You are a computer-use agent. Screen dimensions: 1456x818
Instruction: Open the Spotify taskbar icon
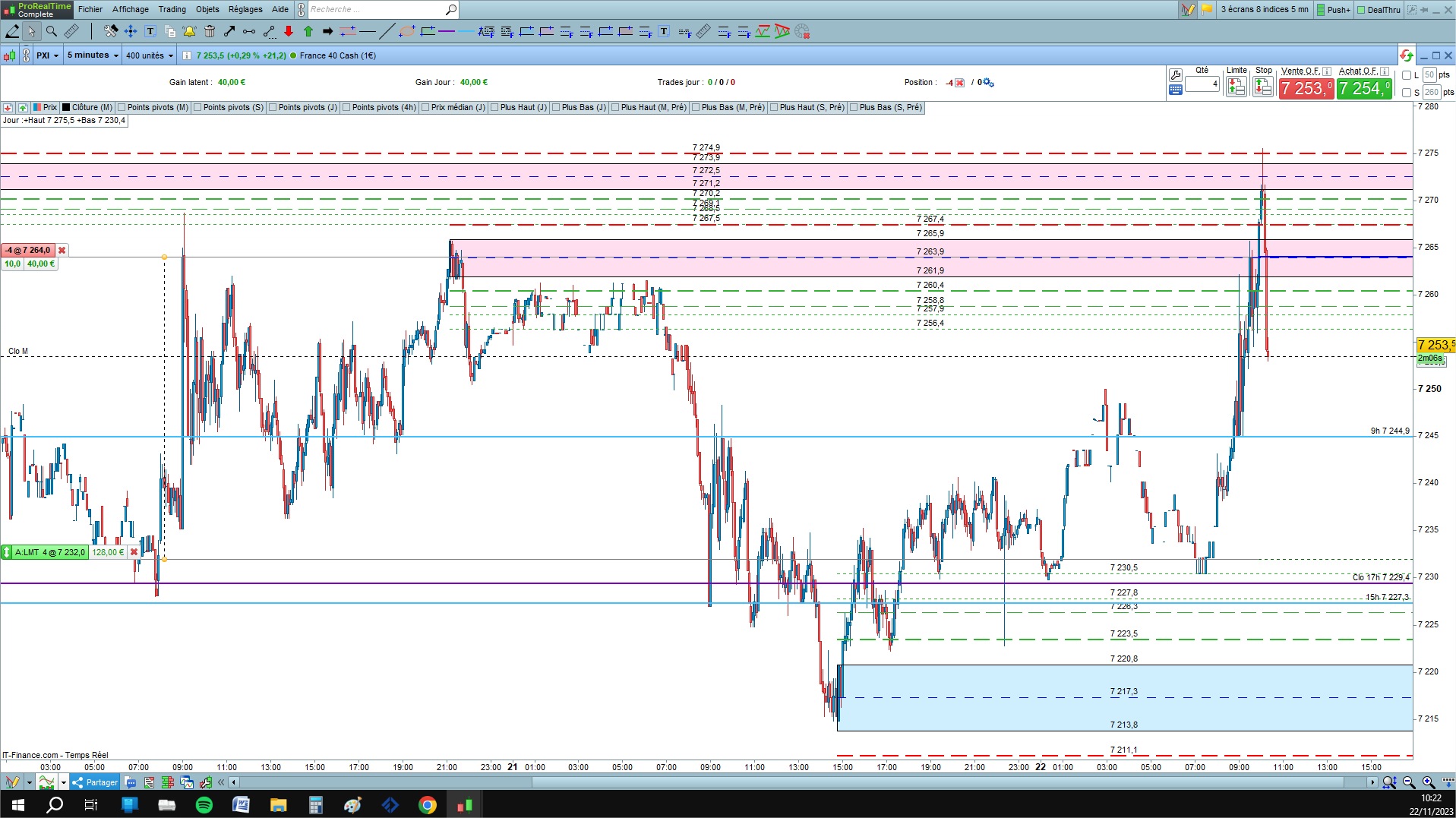coord(204,805)
